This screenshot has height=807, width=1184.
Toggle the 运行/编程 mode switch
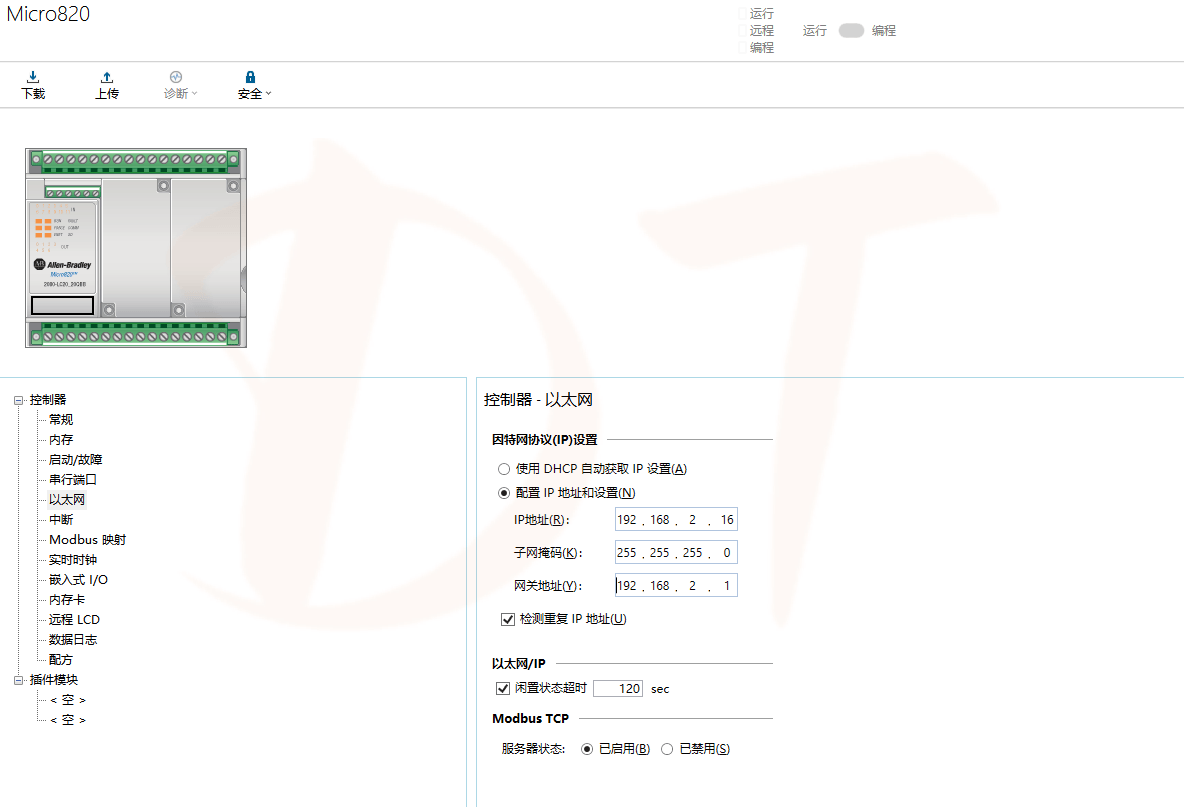(851, 31)
